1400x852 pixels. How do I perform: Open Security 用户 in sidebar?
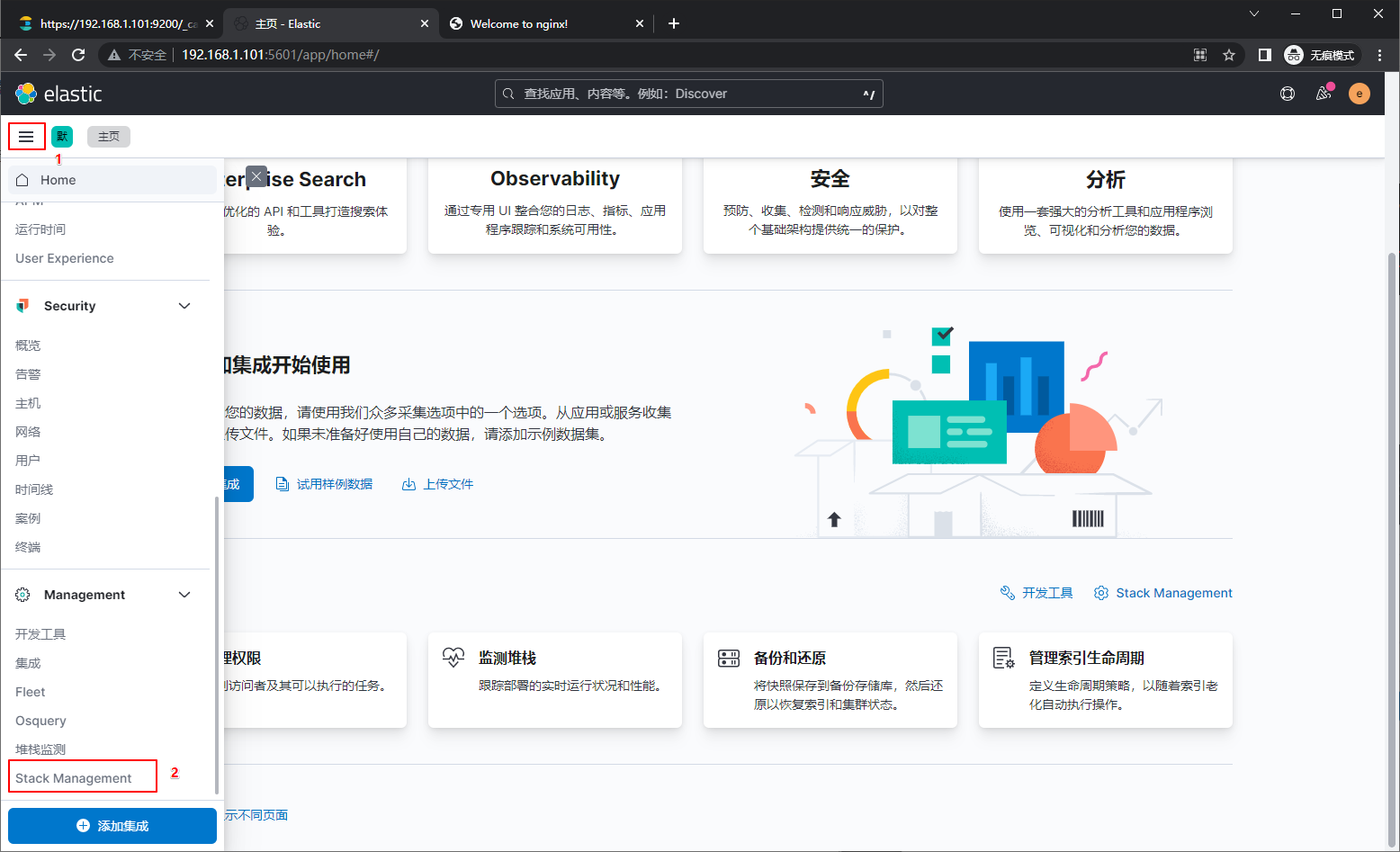pyautogui.click(x=28, y=461)
